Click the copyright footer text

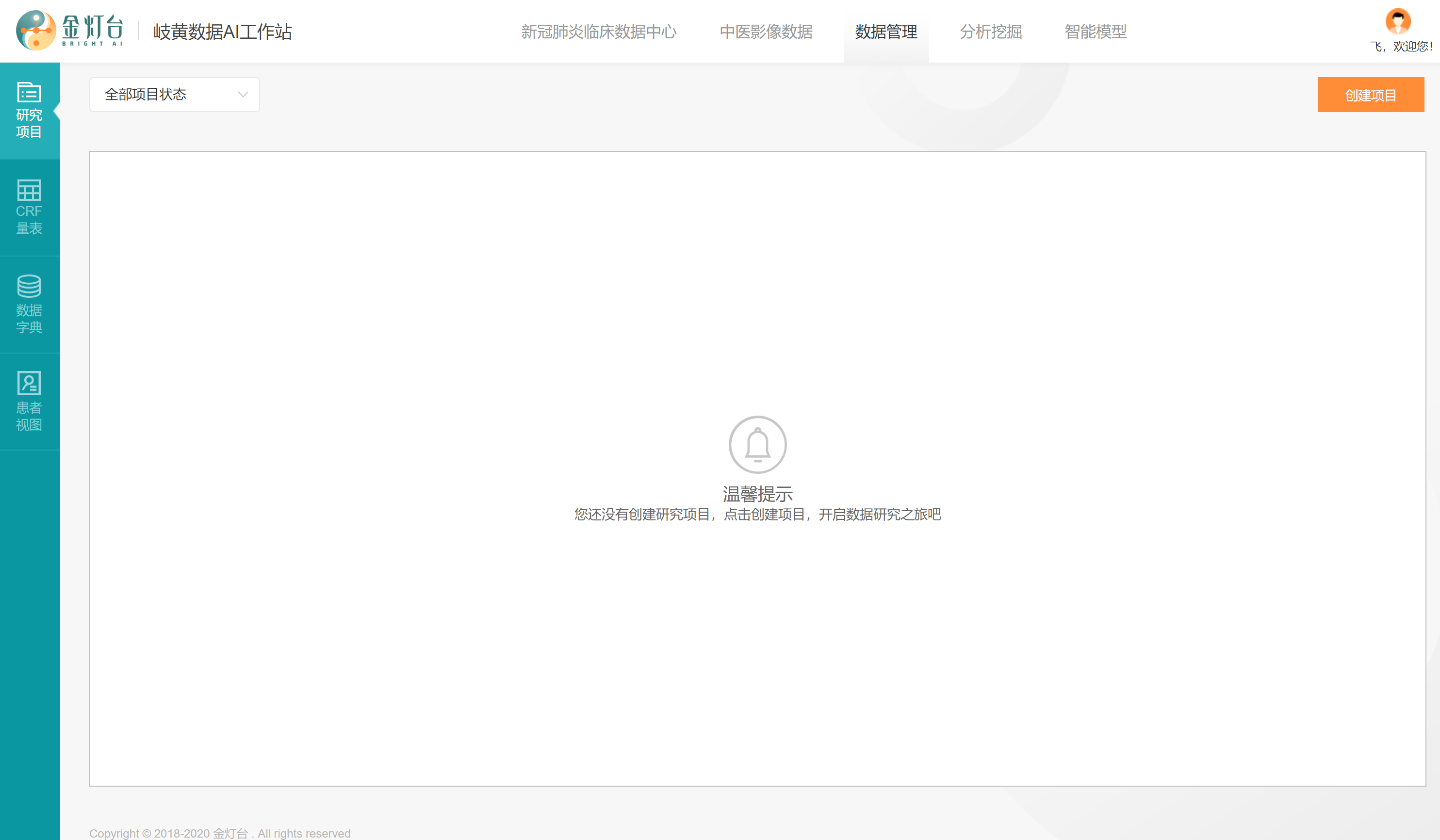coord(220,833)
